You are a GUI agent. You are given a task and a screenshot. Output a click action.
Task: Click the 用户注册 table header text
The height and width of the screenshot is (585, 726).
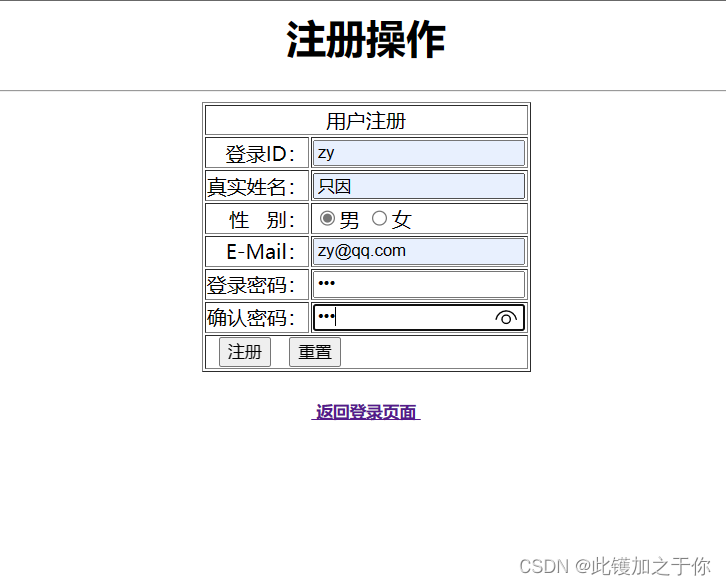(366, 121)
